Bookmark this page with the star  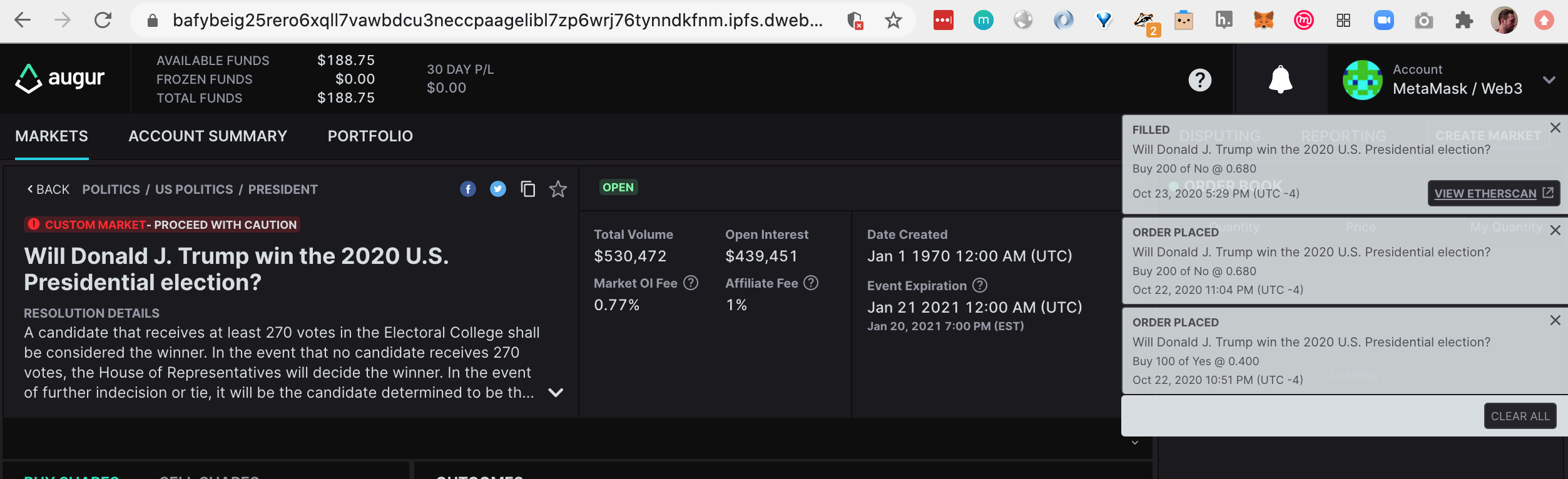click(893, 21)
